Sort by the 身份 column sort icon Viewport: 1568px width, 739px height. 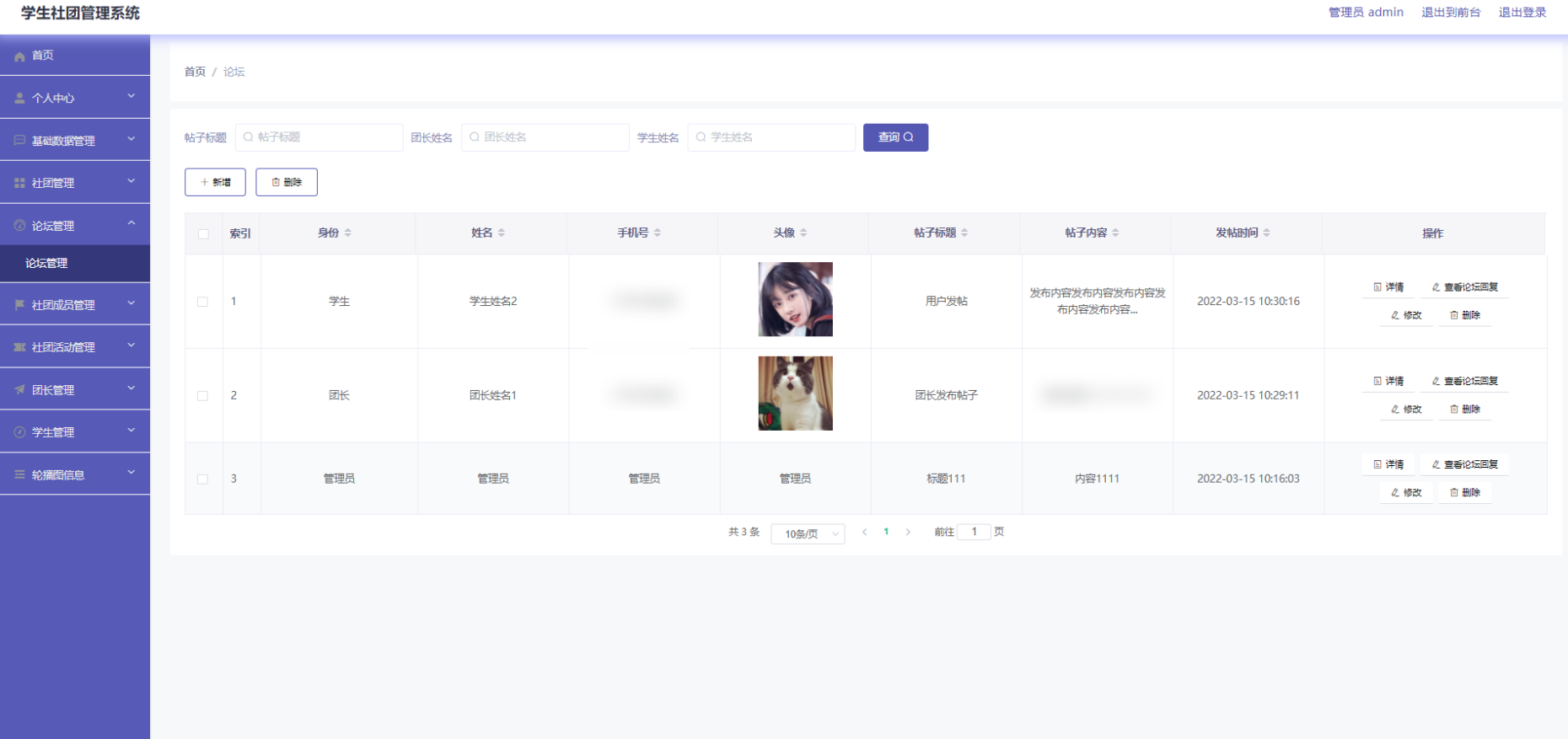[348, 233]
